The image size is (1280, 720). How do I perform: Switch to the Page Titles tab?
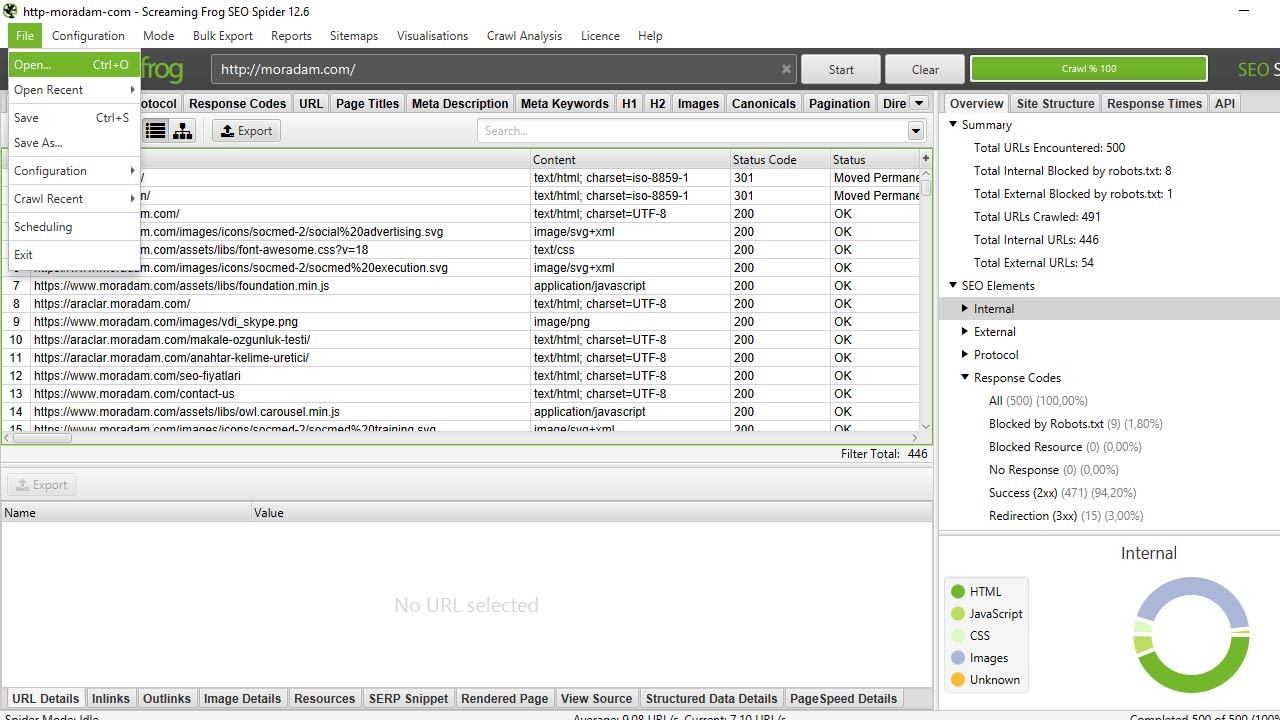coord(367,103)
